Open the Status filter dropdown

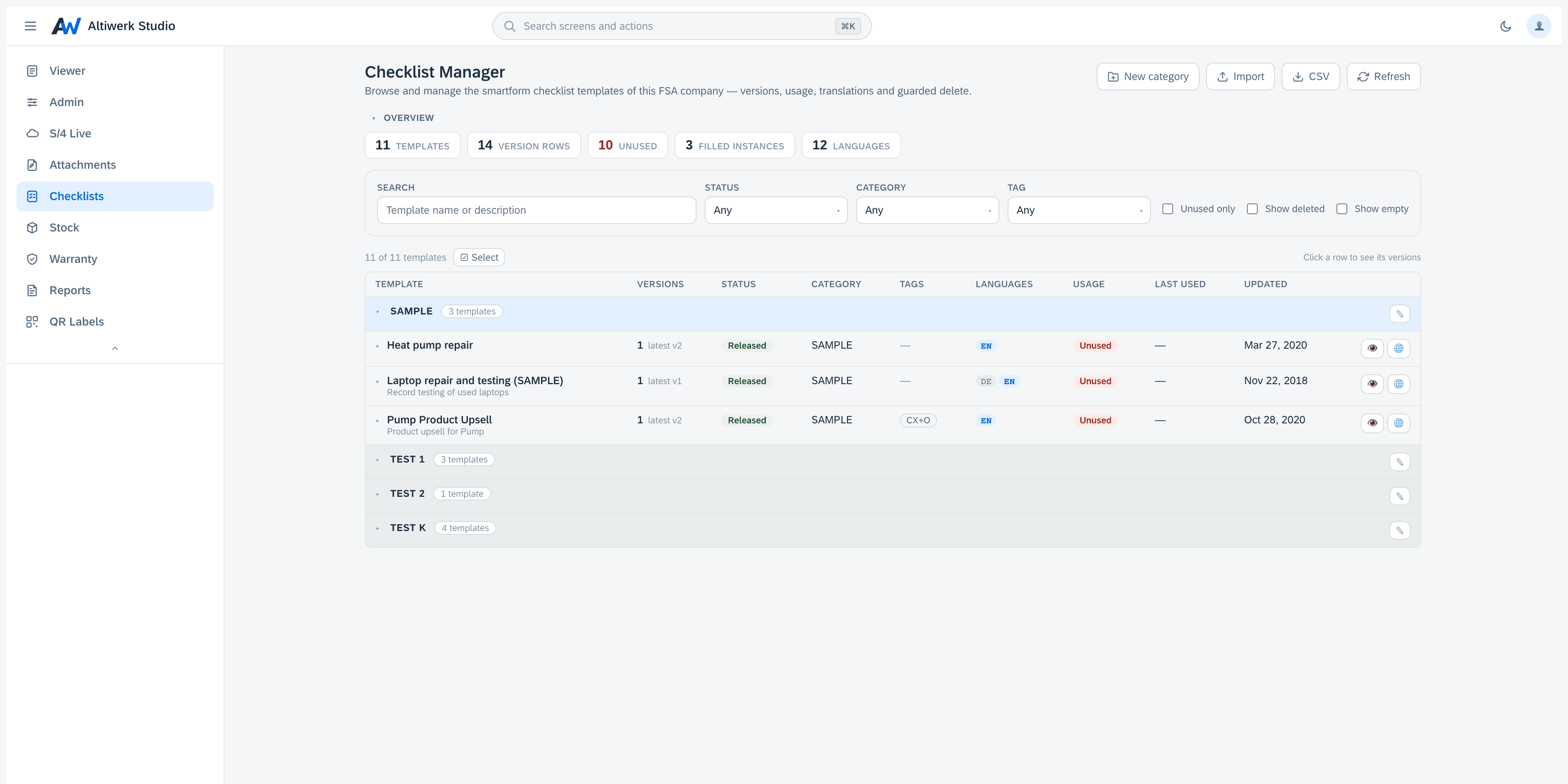pos(775,210)
